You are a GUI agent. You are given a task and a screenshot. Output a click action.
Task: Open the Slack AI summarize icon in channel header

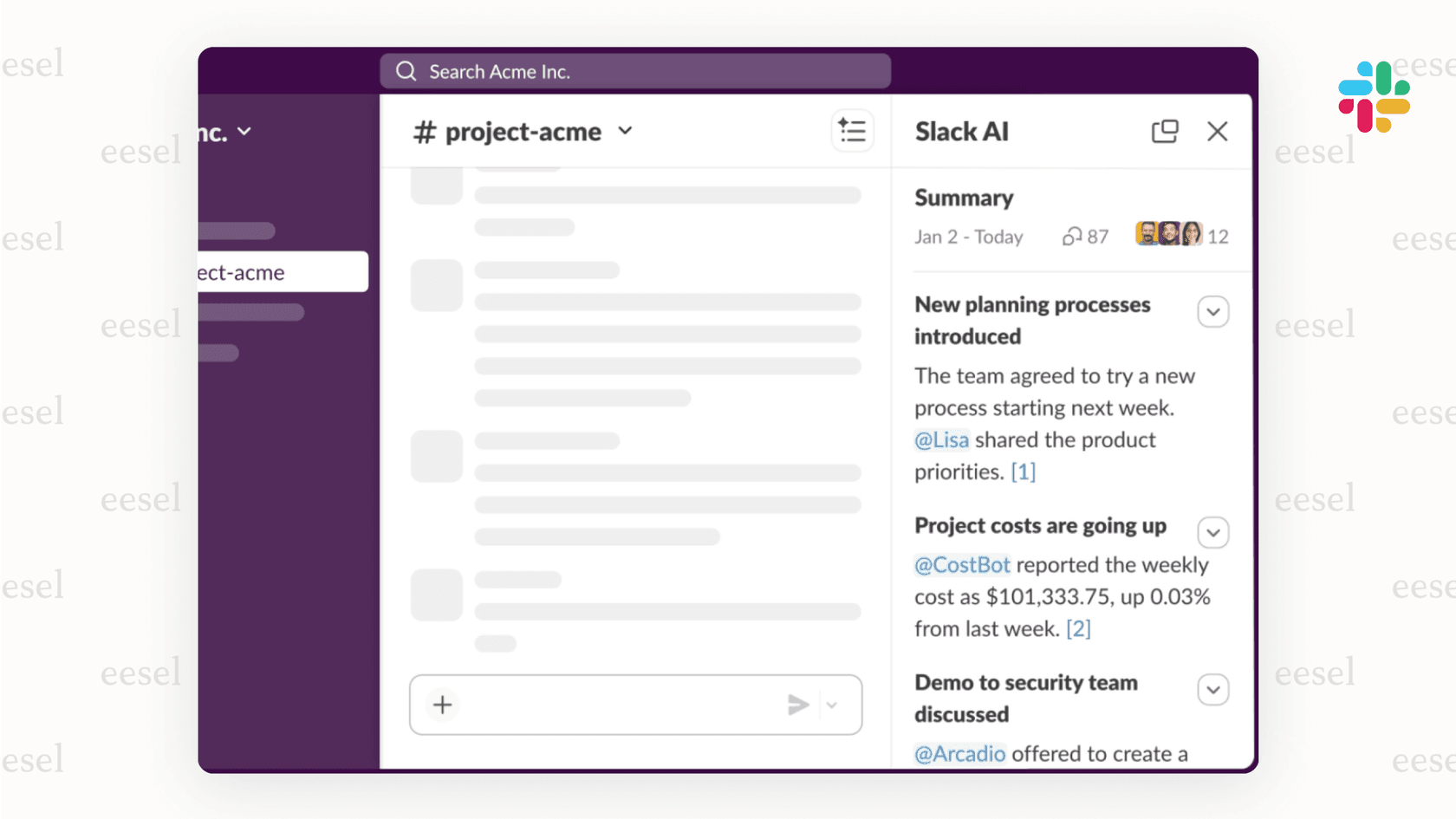coord(852,130)
